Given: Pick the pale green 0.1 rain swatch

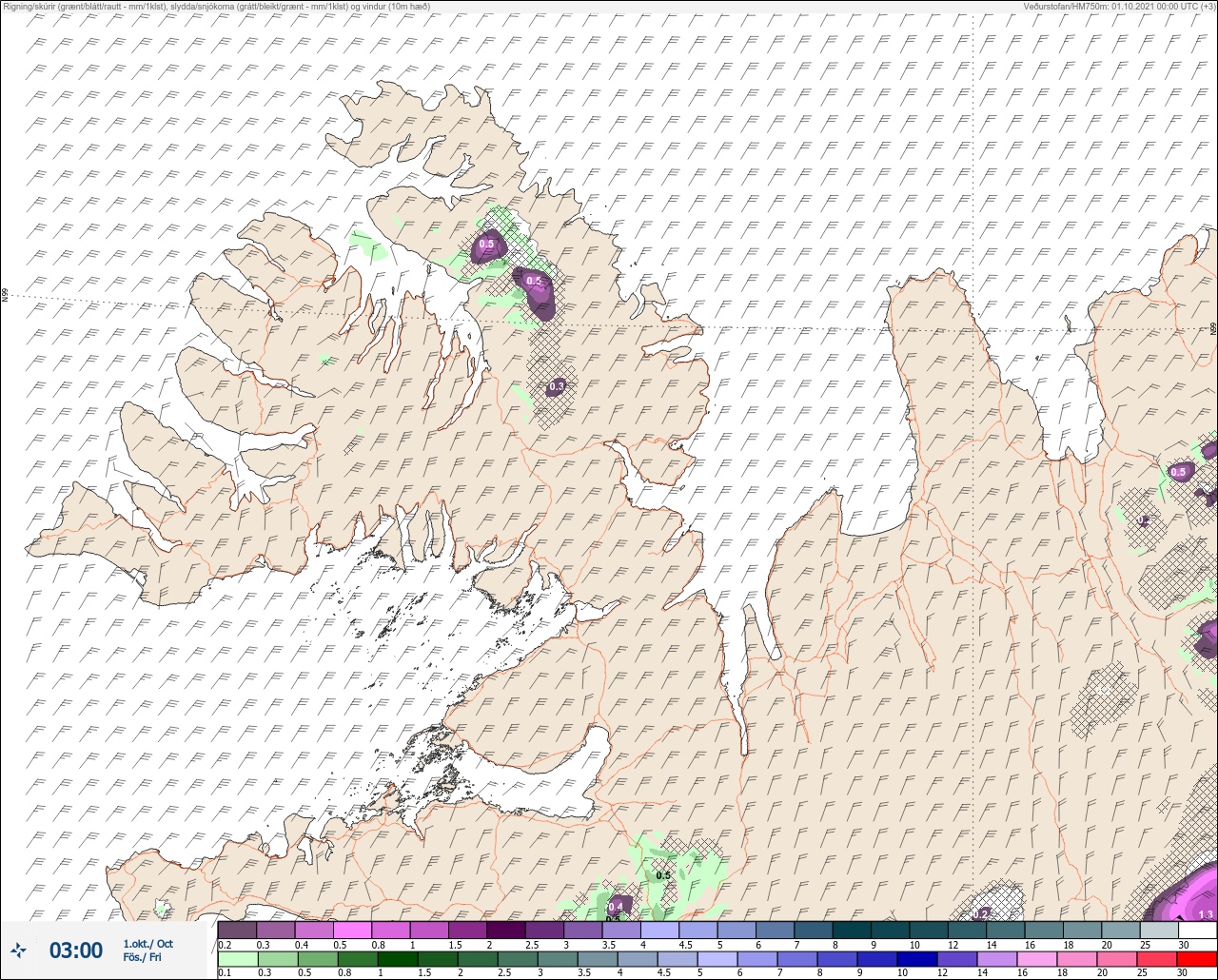Looking at the screenshot, I should click(237, 958).
